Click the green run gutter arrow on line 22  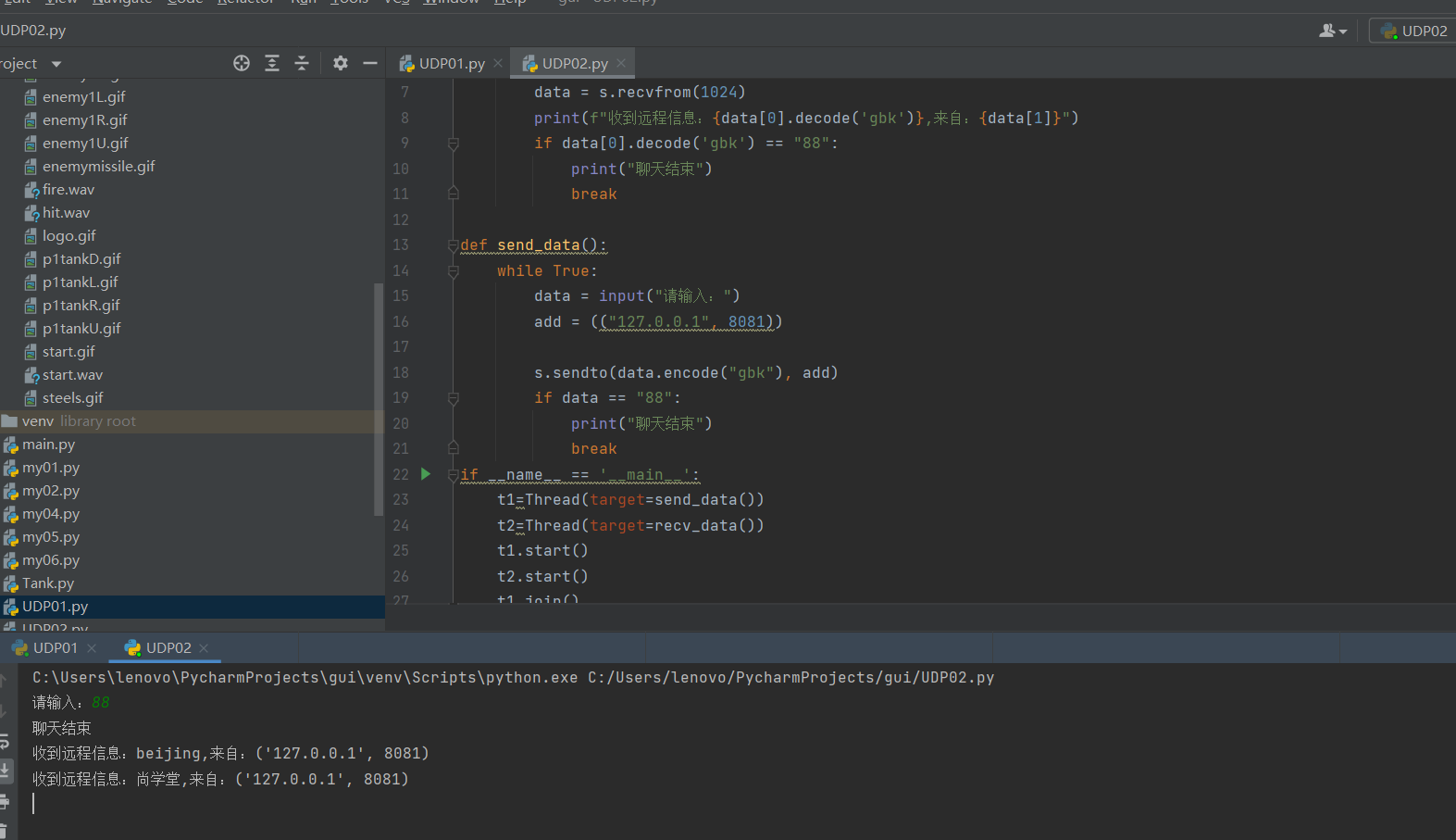[426, 474]
